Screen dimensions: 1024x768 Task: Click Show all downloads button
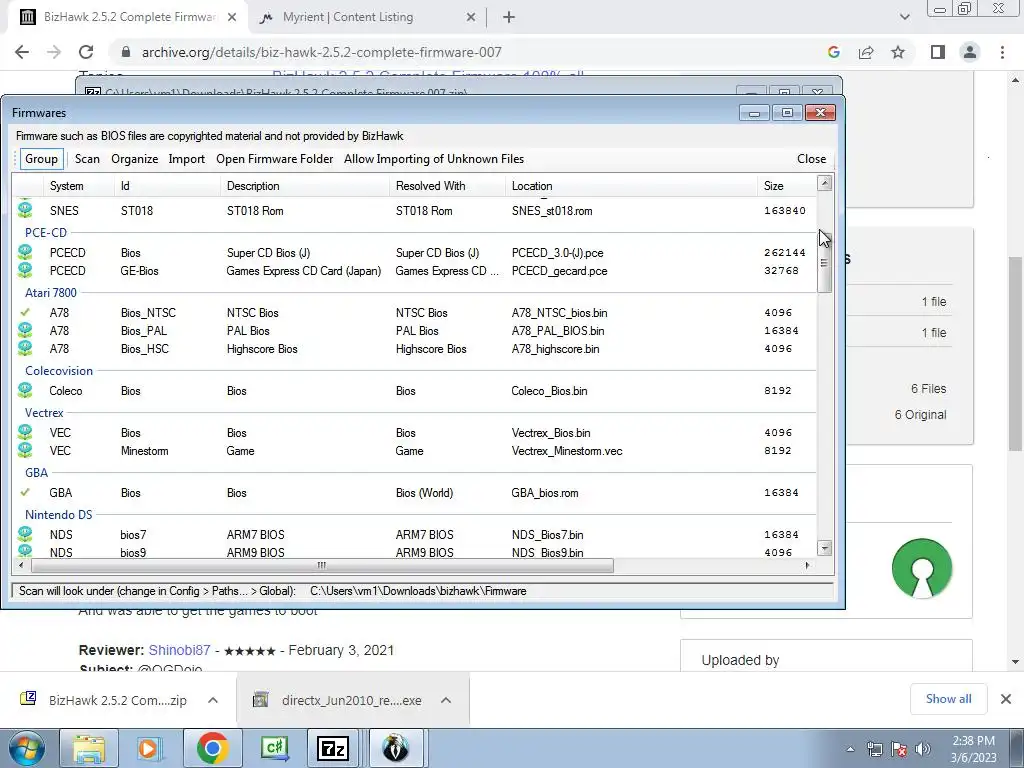[948, 699]
